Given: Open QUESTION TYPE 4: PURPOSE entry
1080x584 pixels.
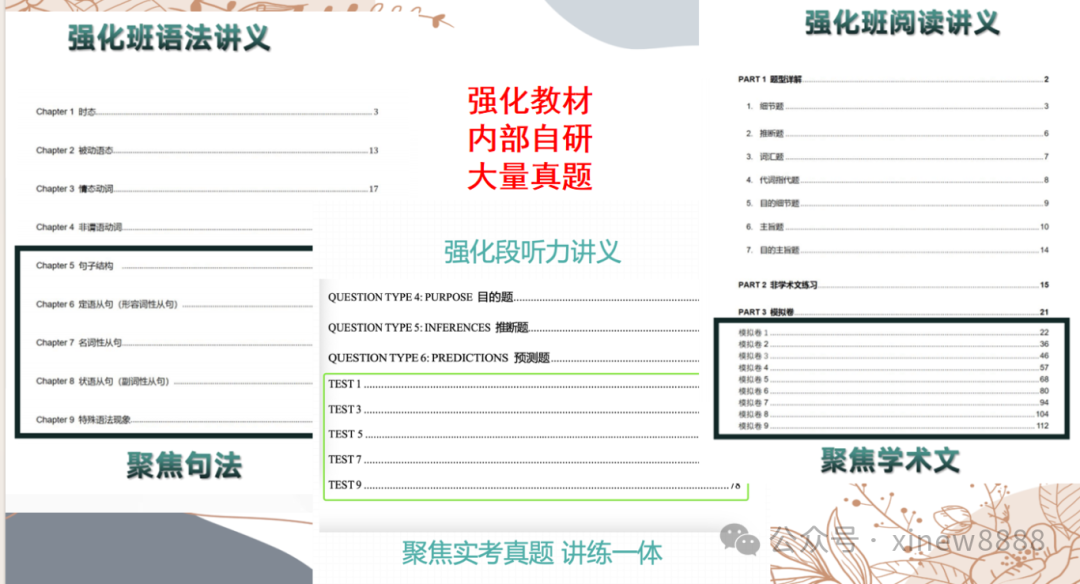Looking at the screenshot, I should coord(414,297).
